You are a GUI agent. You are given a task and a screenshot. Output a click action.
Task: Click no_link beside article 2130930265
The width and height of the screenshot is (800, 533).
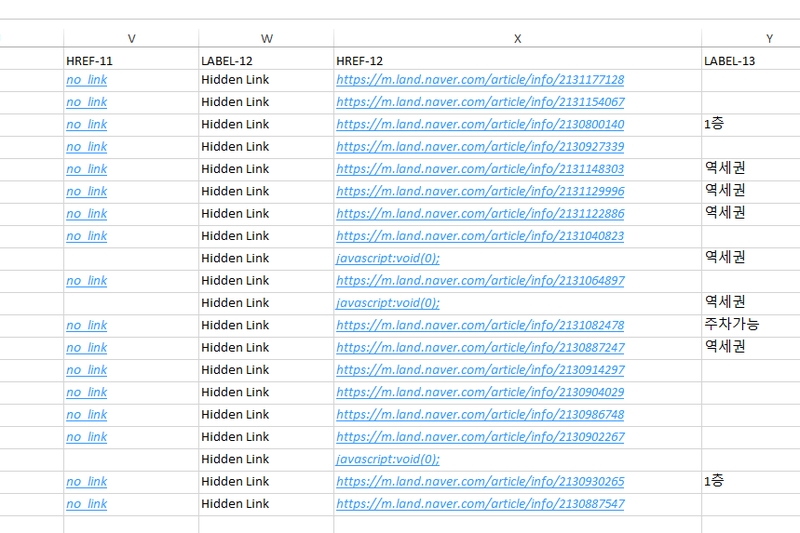[x=87, y=482]
